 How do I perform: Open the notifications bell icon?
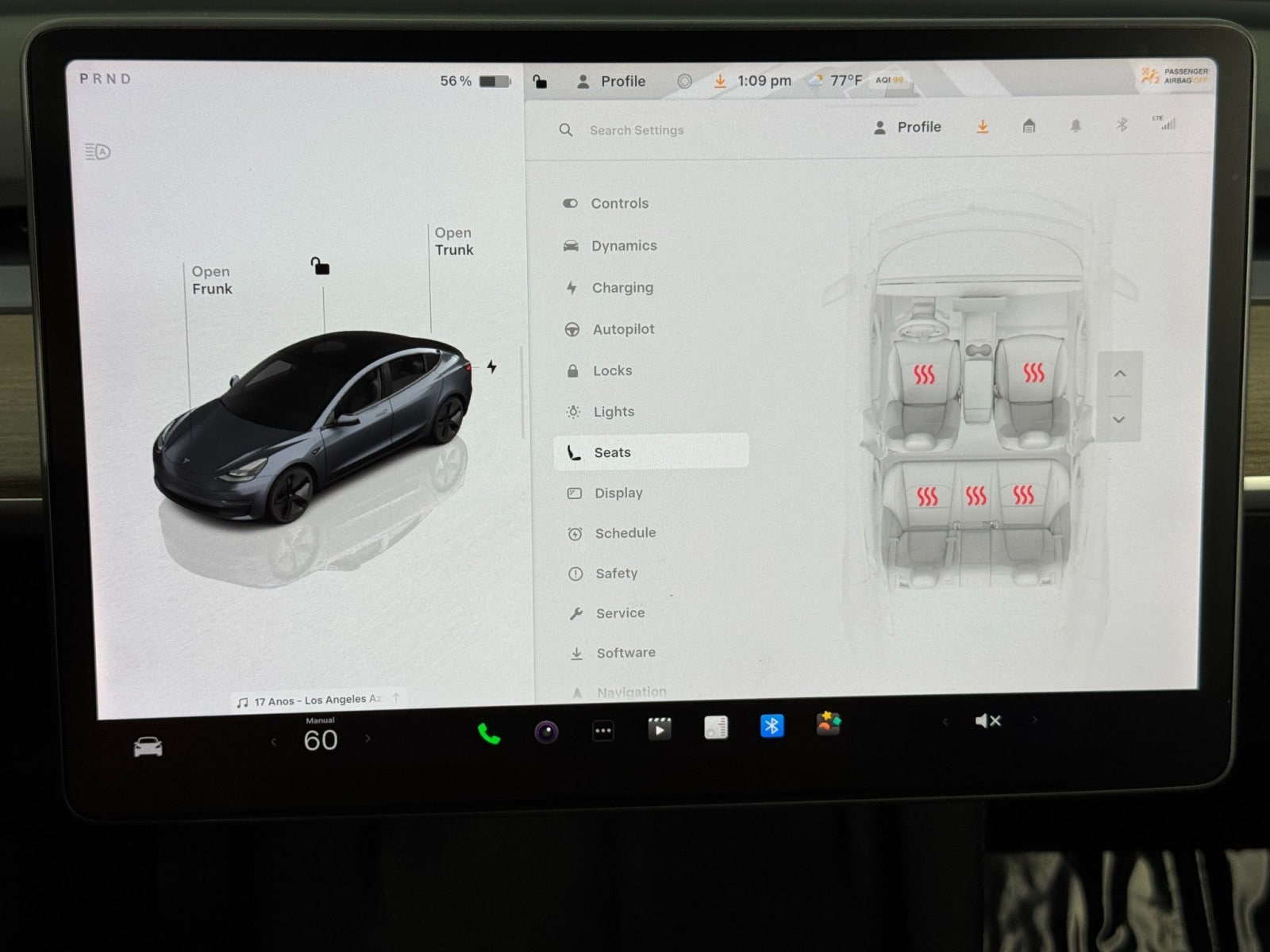(x=1076, y=126)
